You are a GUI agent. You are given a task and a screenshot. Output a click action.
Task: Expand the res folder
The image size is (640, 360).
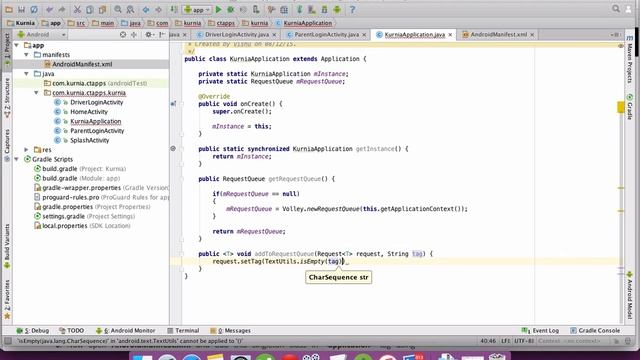click(x=27, y=150)
